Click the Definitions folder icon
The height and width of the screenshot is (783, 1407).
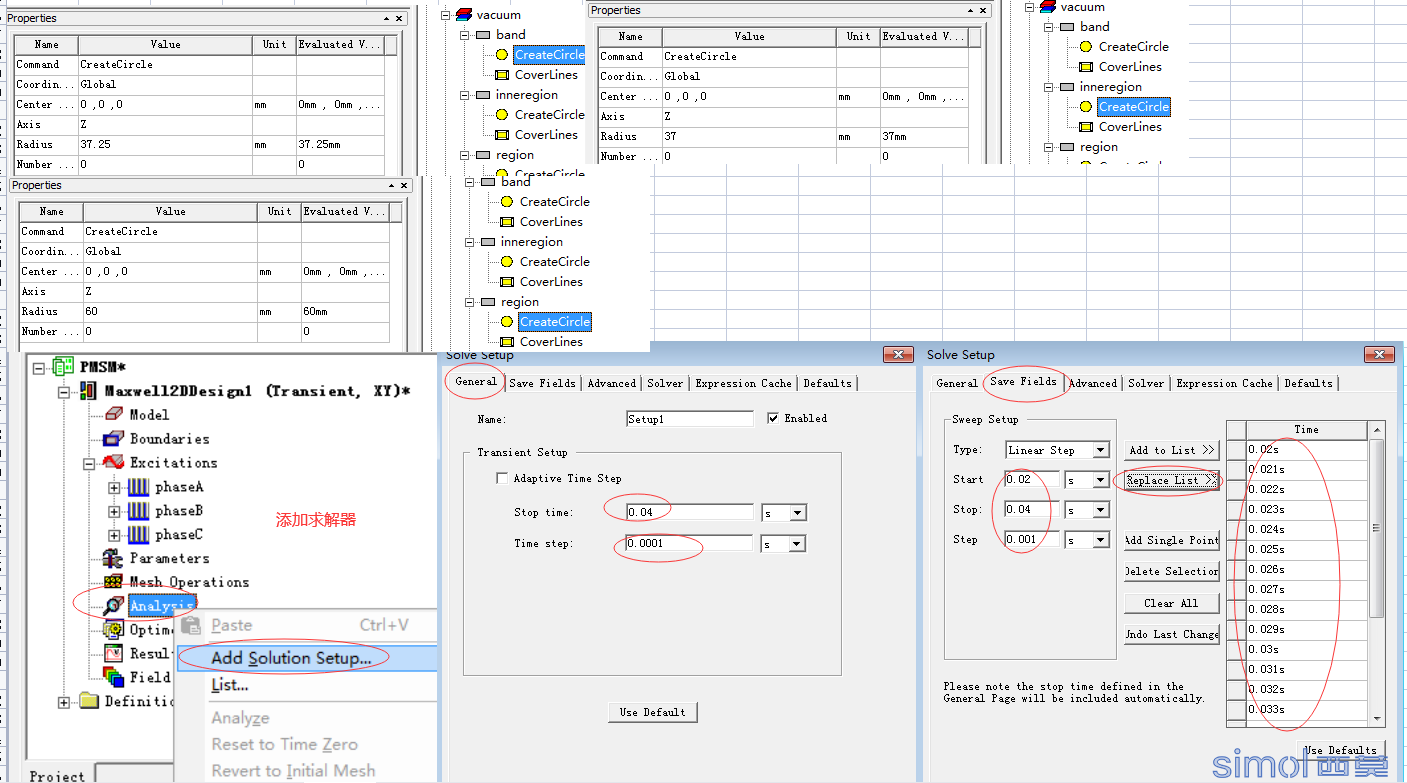89,701
